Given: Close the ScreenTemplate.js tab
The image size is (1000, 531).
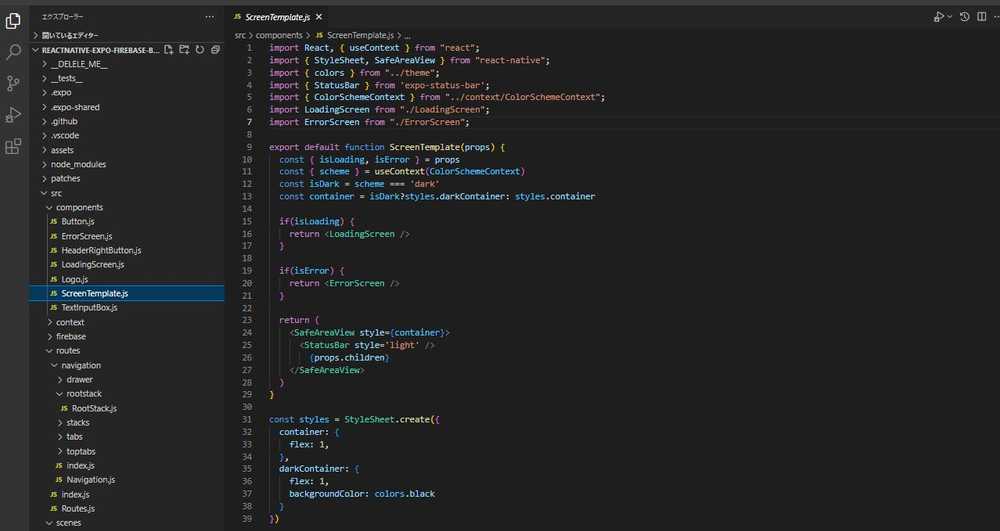Looking at the screenshot, I should pyautogui.click(x=319, y=17).
